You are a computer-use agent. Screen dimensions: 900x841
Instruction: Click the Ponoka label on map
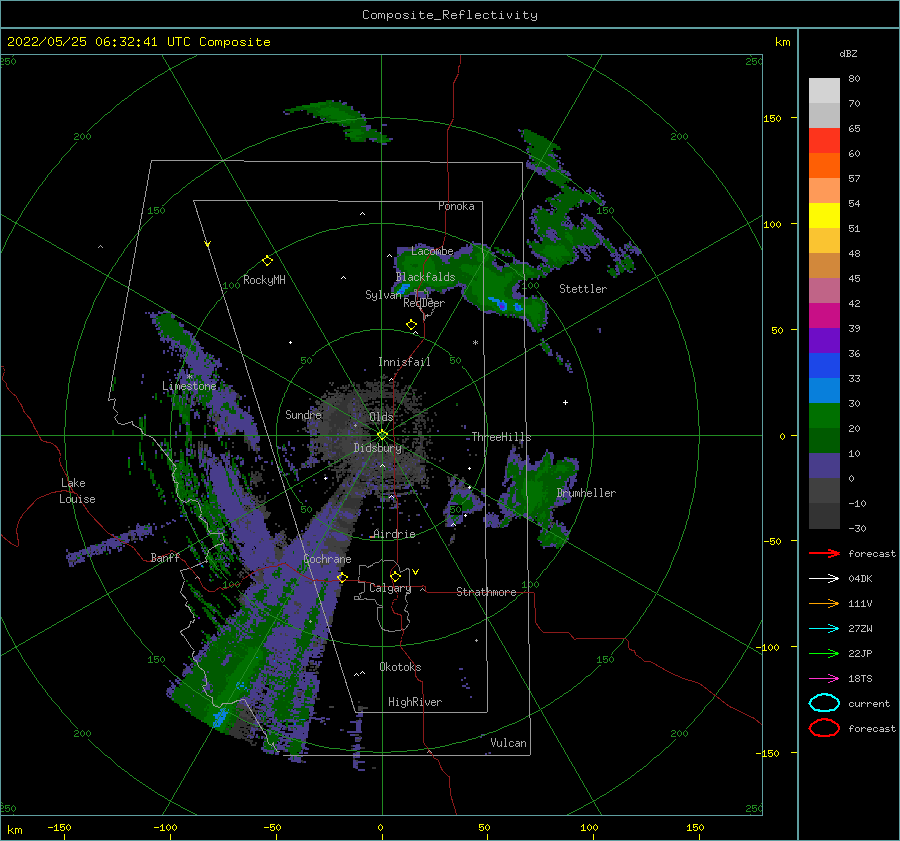456,206
